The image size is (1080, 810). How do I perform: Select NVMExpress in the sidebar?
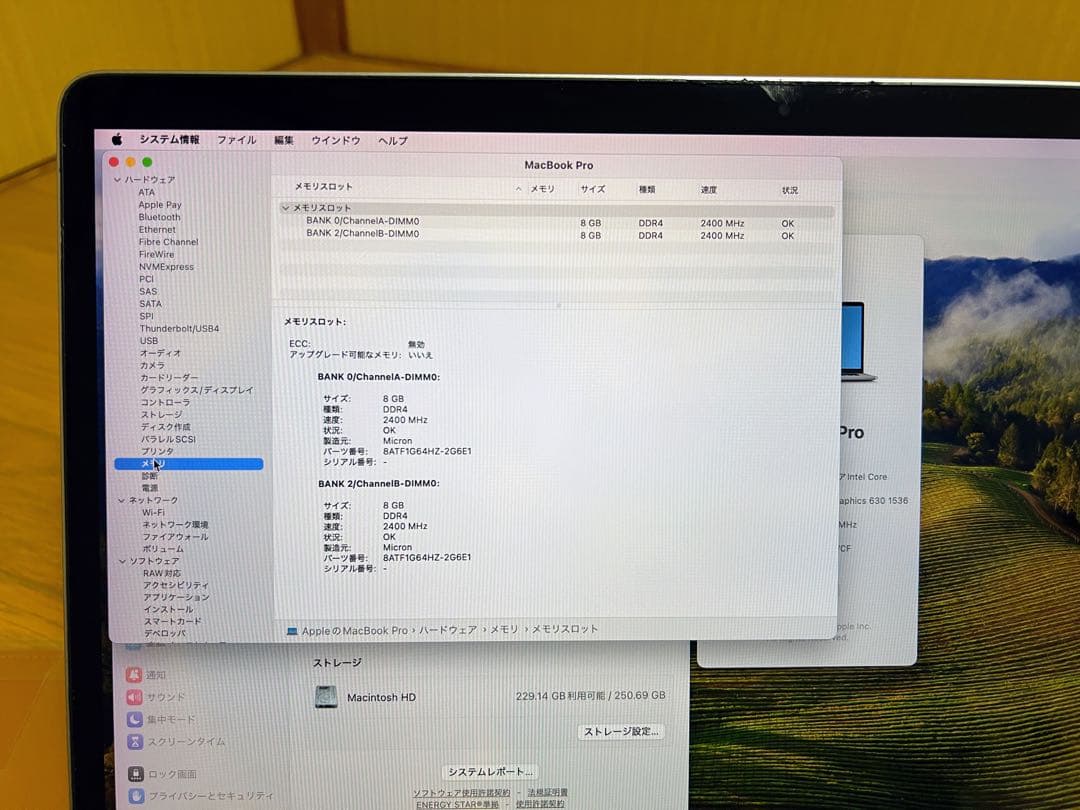coord(166,267)
